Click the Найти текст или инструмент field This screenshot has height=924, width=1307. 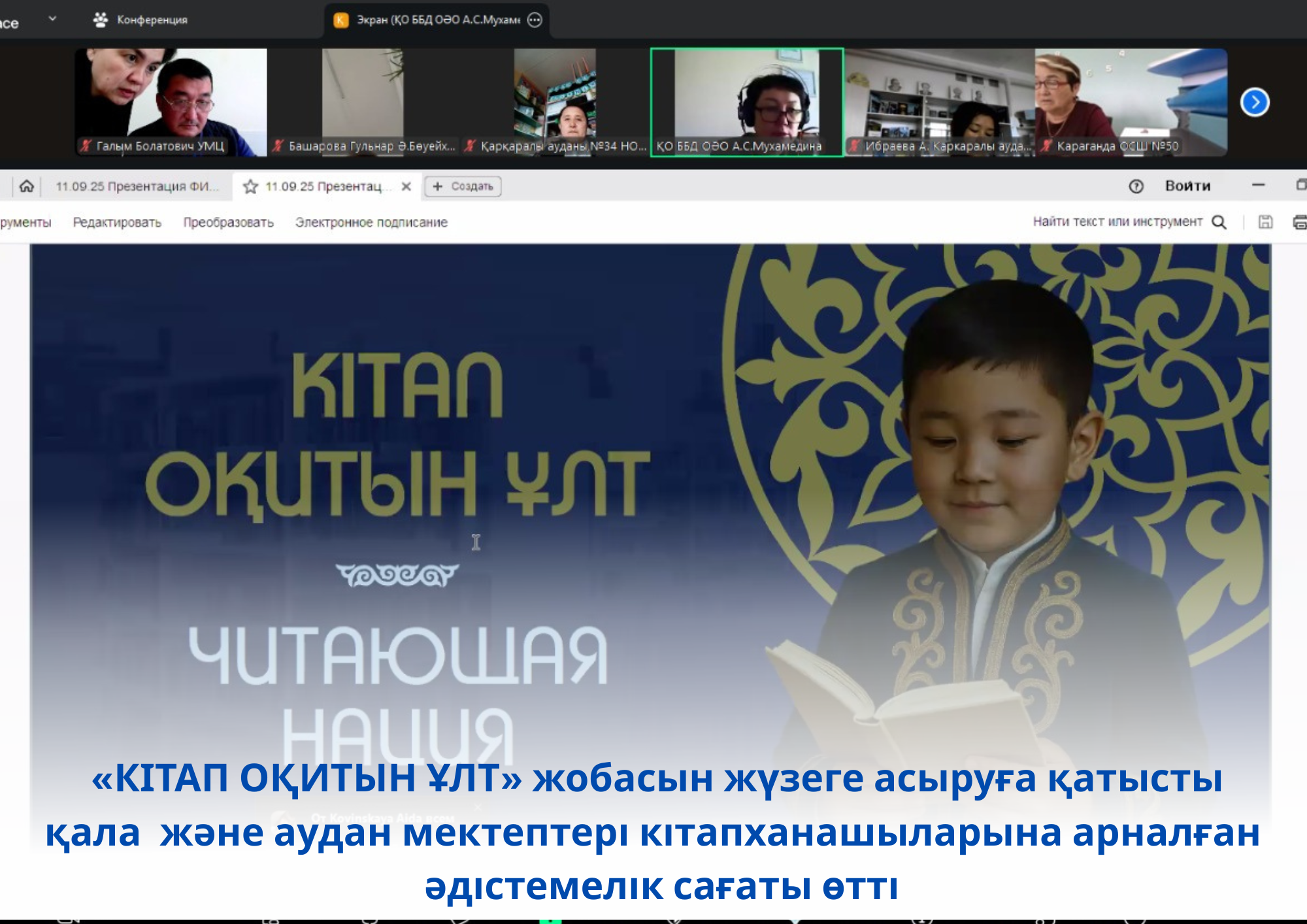(x=1117, y=222)
